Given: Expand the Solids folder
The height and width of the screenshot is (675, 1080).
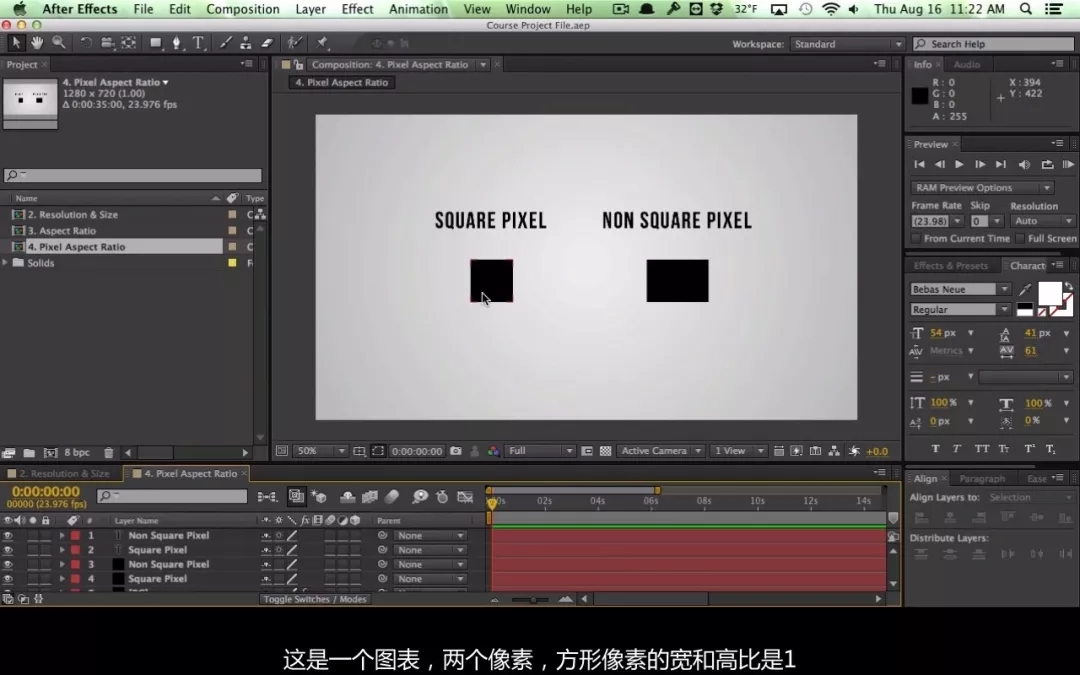Looking at the screenshot, I should click(x=6, y=262).
